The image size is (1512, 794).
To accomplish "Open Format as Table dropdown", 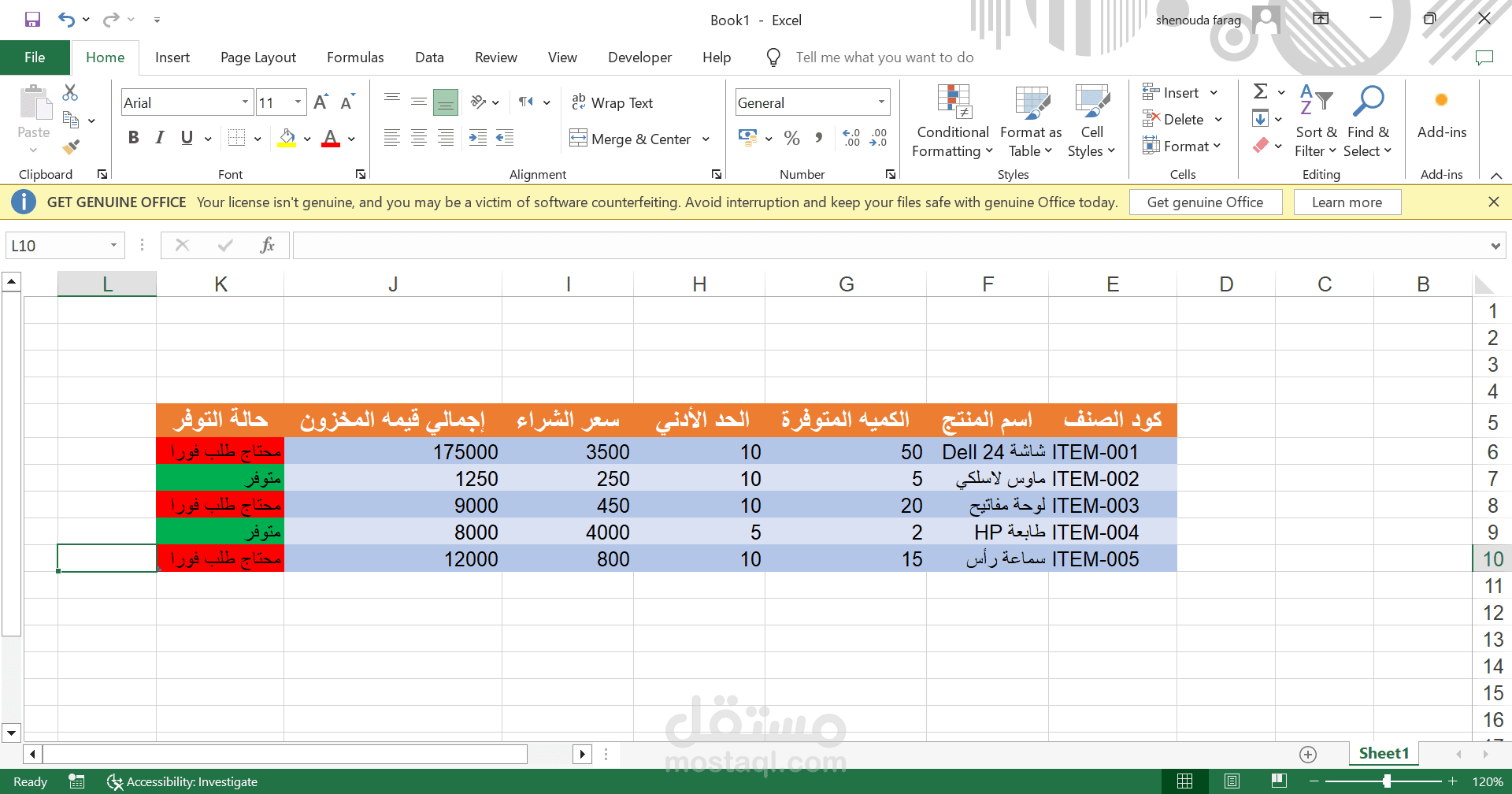I will click(1031, 121).
